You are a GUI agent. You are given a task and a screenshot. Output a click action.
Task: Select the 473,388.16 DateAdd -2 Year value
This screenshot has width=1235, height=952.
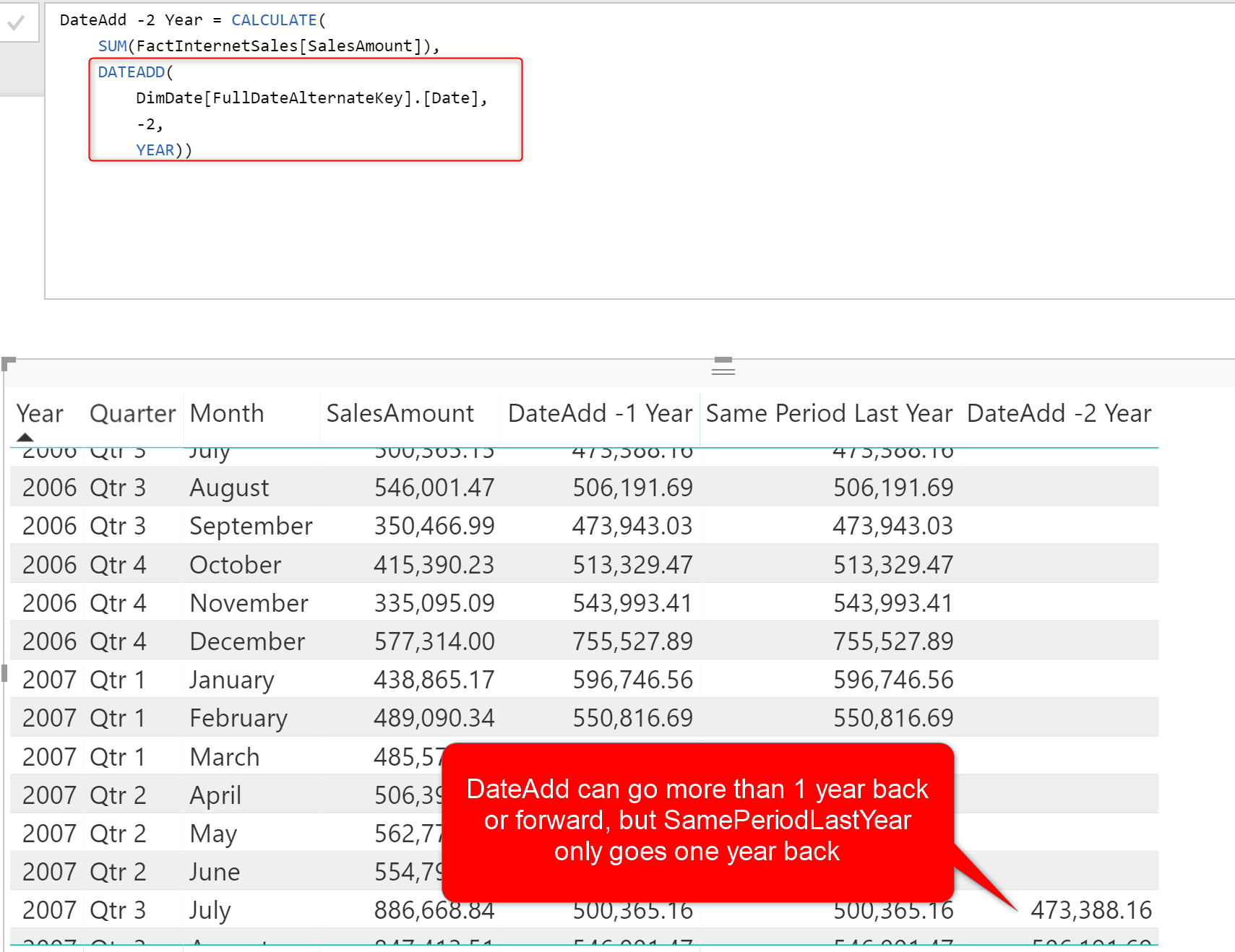(1091, 910)
